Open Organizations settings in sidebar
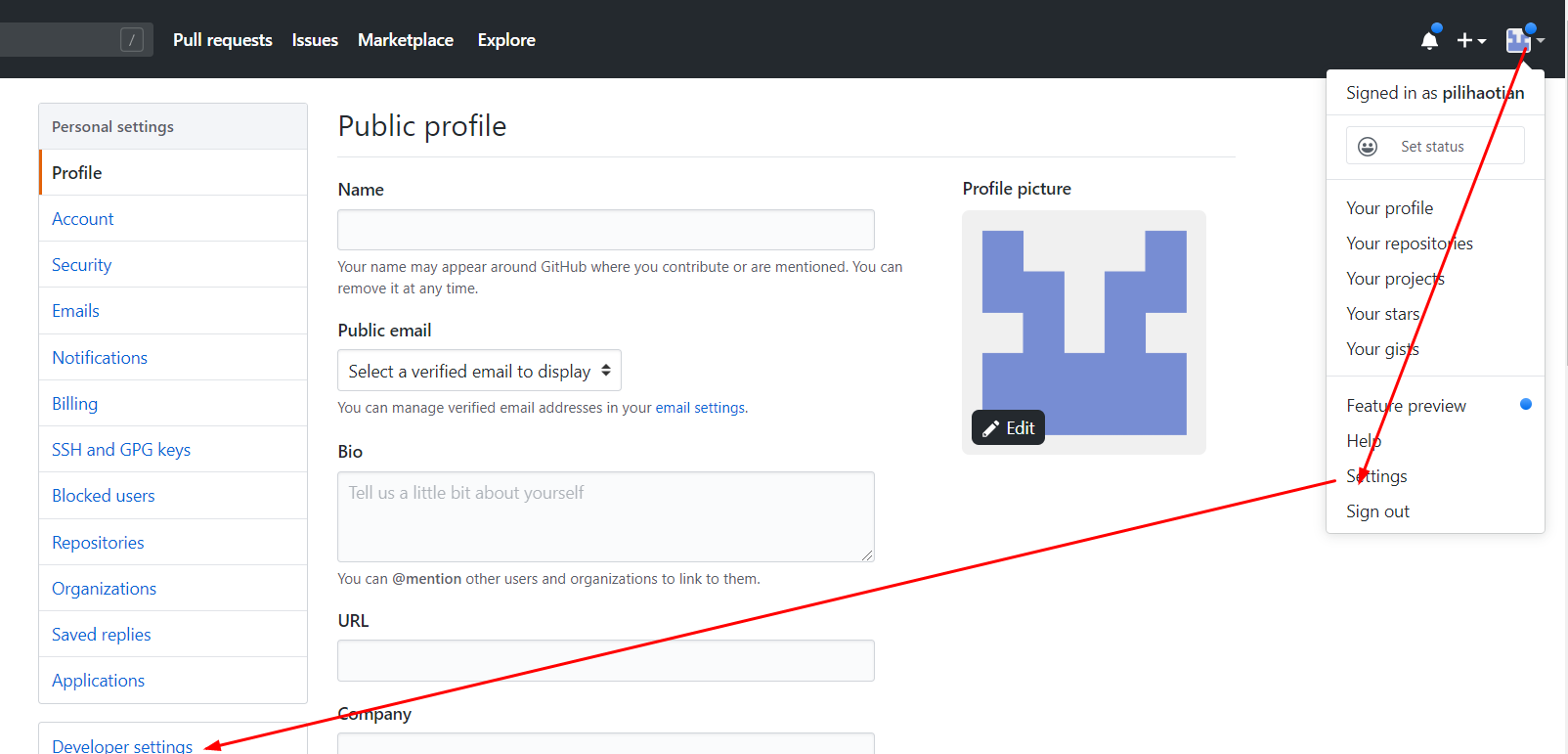 pyautogui.click(x=173, y=588)
